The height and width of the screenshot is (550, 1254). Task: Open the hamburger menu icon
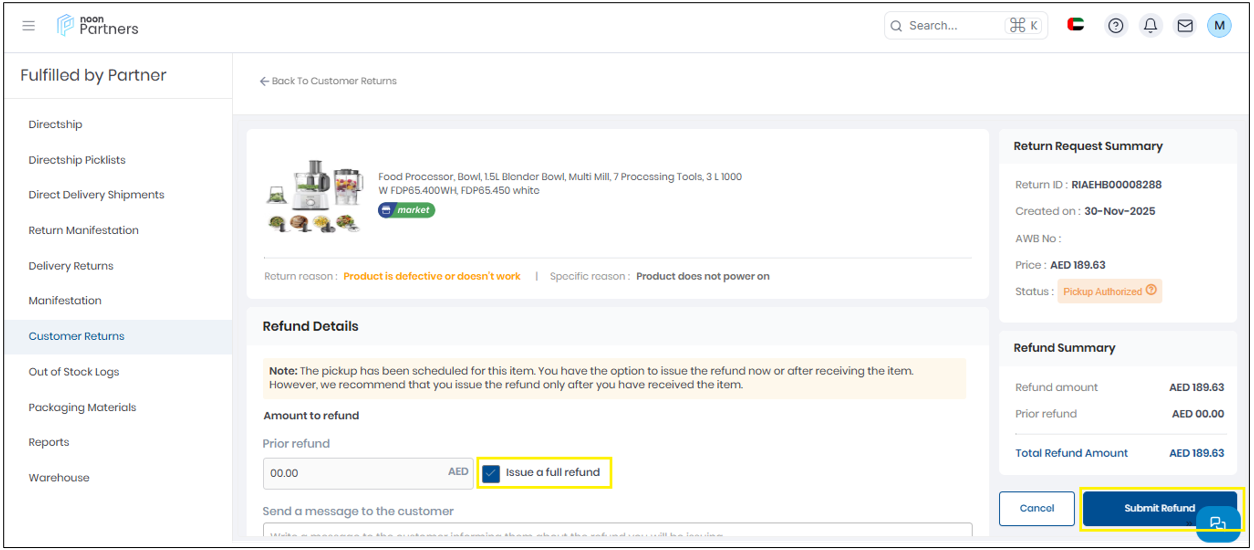[29, 26]
